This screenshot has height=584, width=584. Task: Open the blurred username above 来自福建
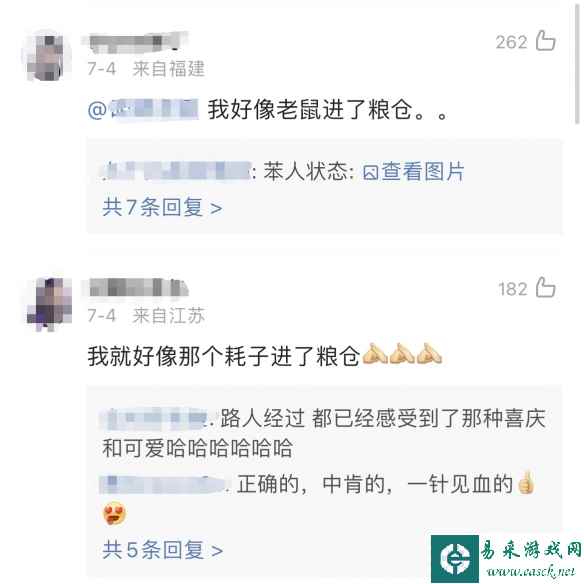click(134, 42)
